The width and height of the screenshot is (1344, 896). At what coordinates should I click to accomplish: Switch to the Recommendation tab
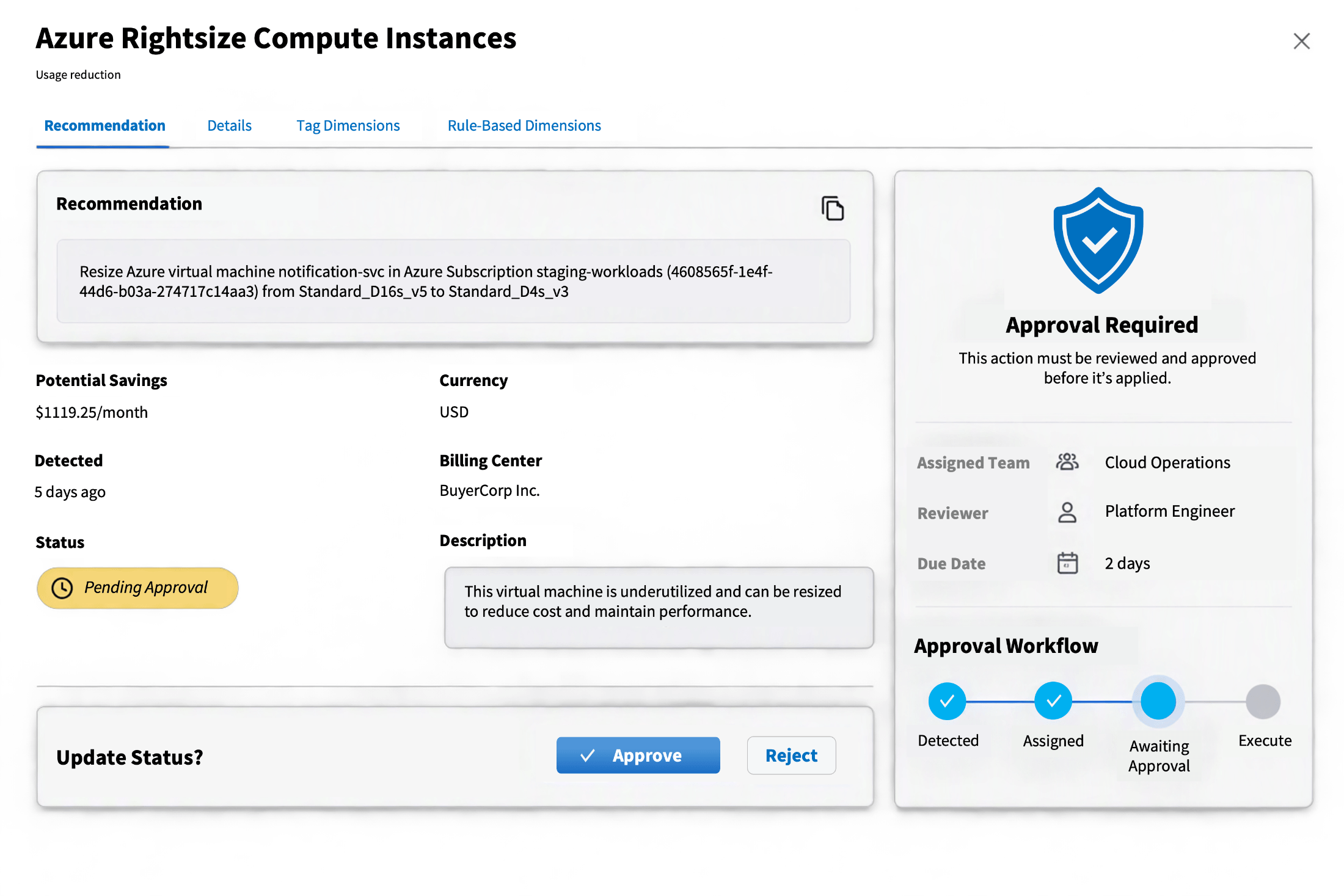104,126
